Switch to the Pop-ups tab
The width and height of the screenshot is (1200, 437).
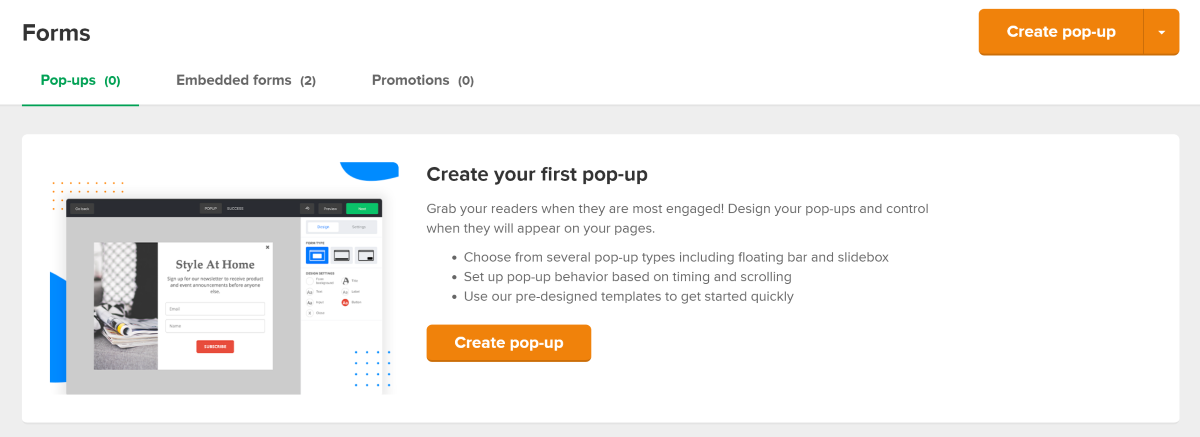click(x=80, y=80)
